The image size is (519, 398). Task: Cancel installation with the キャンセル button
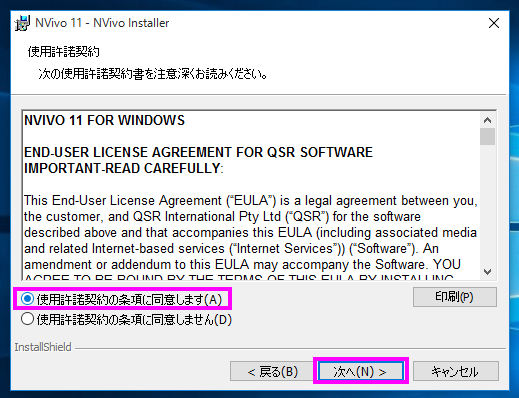456,371
